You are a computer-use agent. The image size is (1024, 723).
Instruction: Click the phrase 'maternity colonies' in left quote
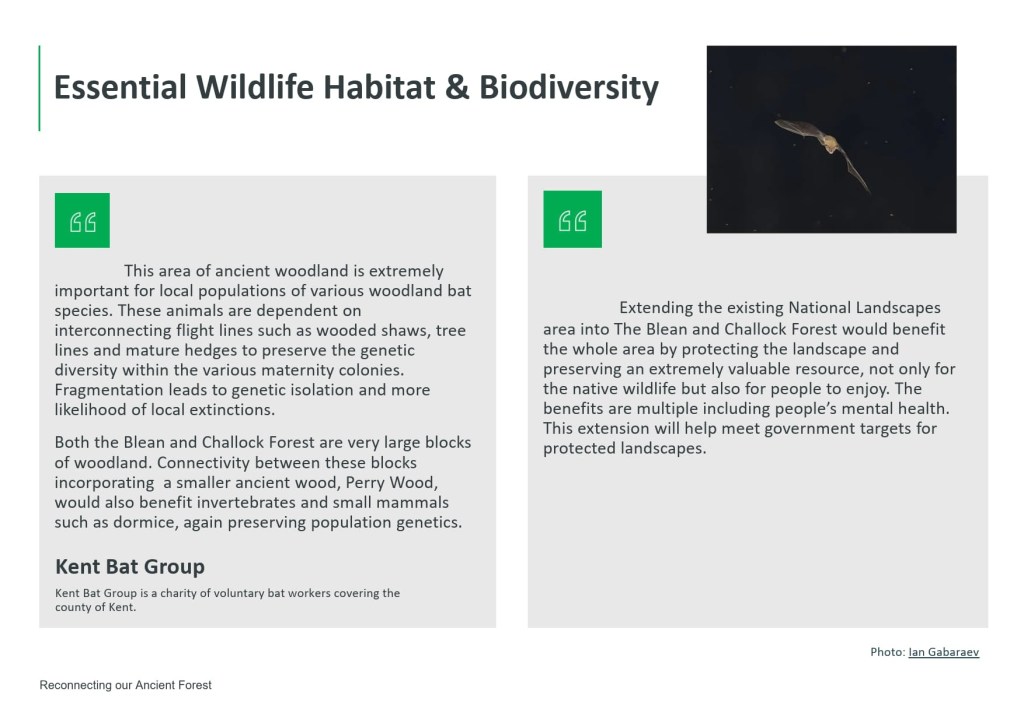coord(390,370)
